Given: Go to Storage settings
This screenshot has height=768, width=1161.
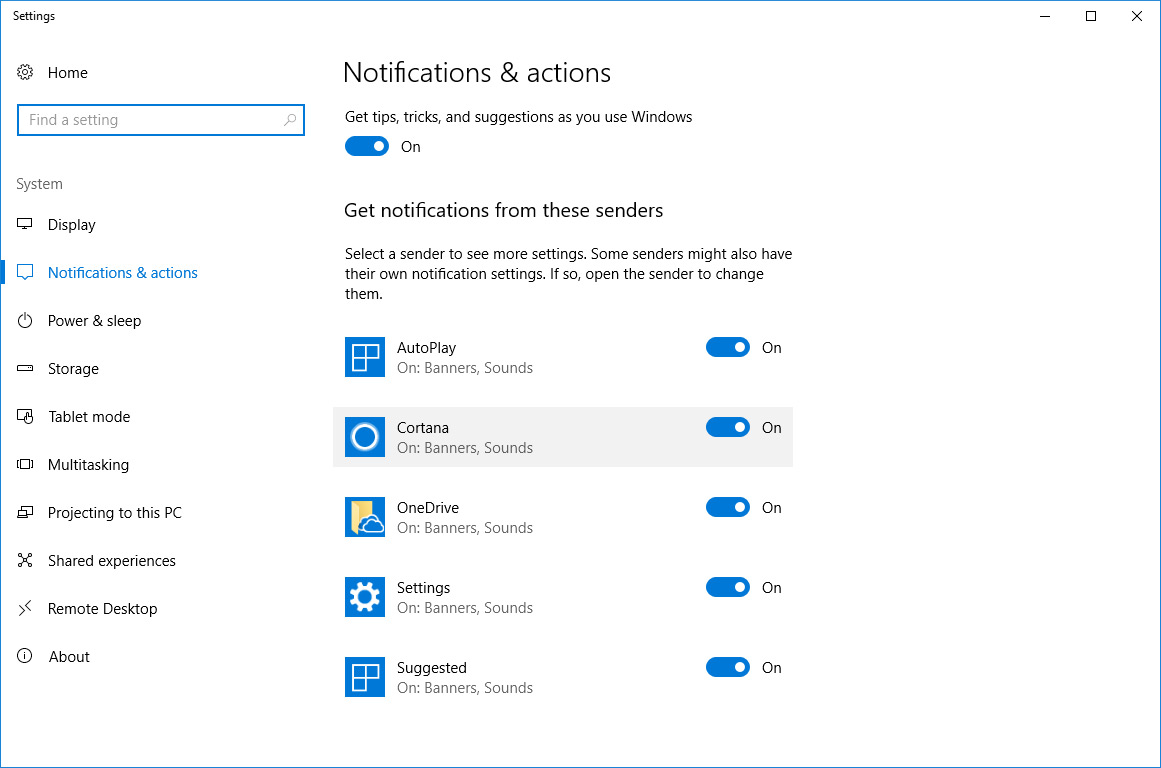Looking at the screenshot, I should coord(73,369).
